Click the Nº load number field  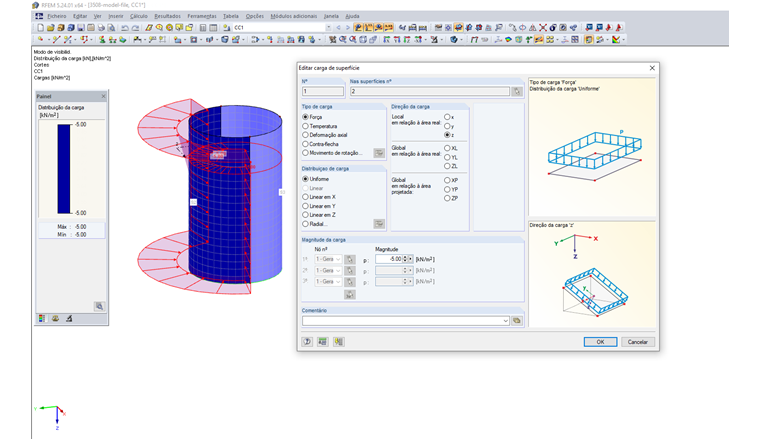[x=323, y=91]
